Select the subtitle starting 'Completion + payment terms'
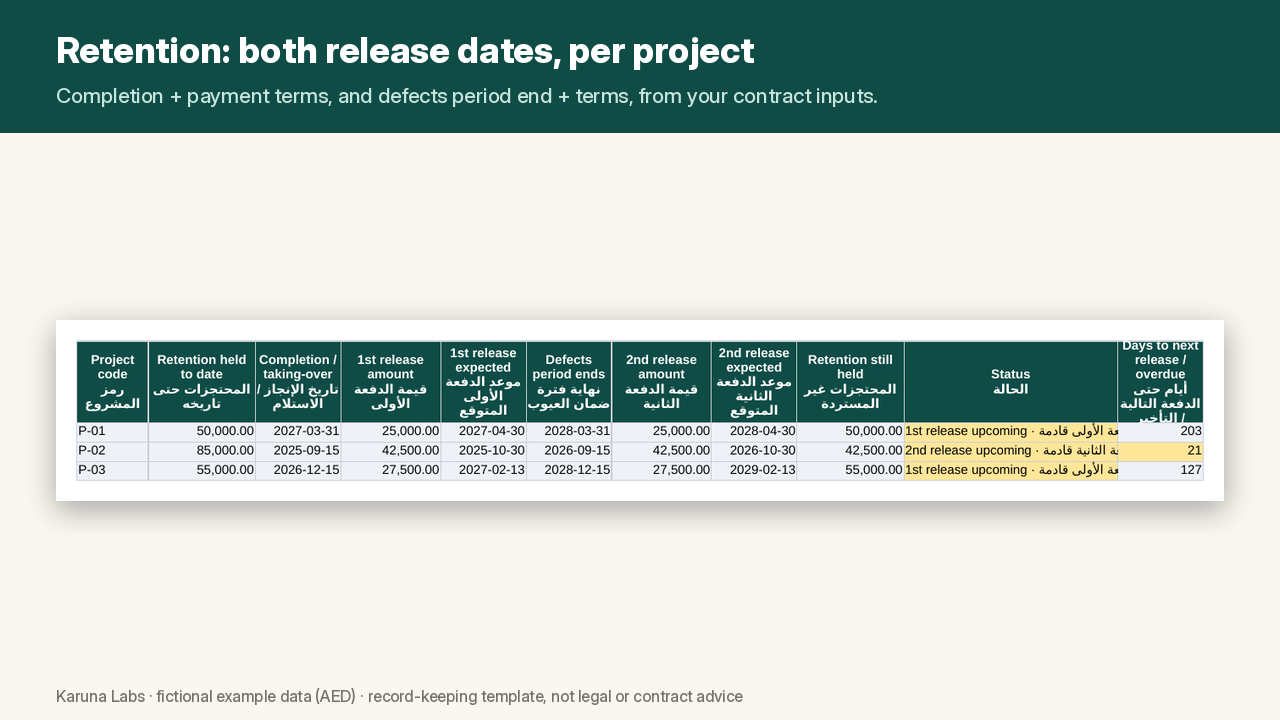 click(467, 96)
